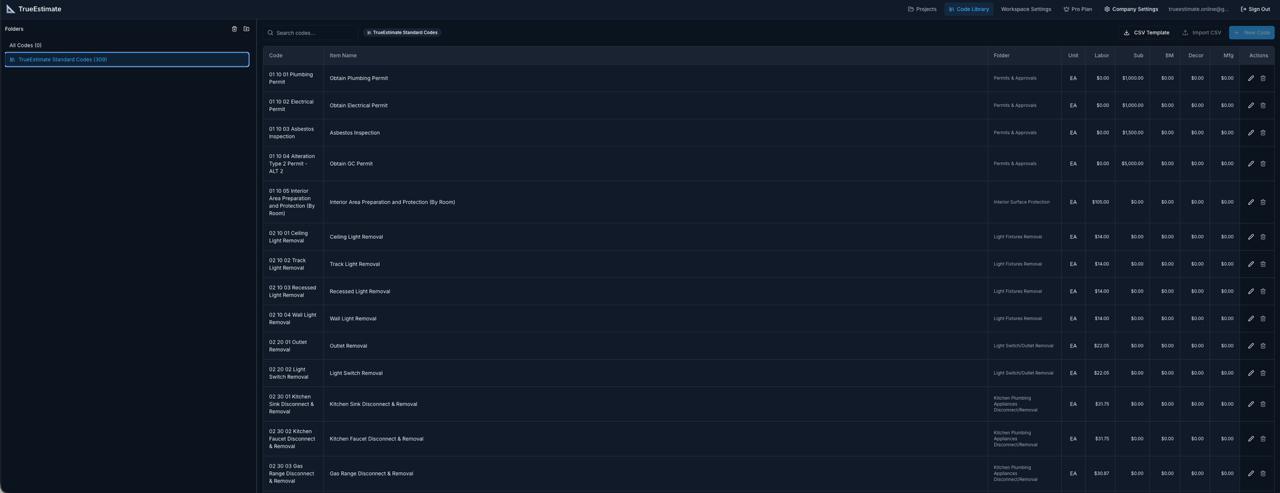Edit the Obtain Plumbing Permit row

(x=1250, y=78)
